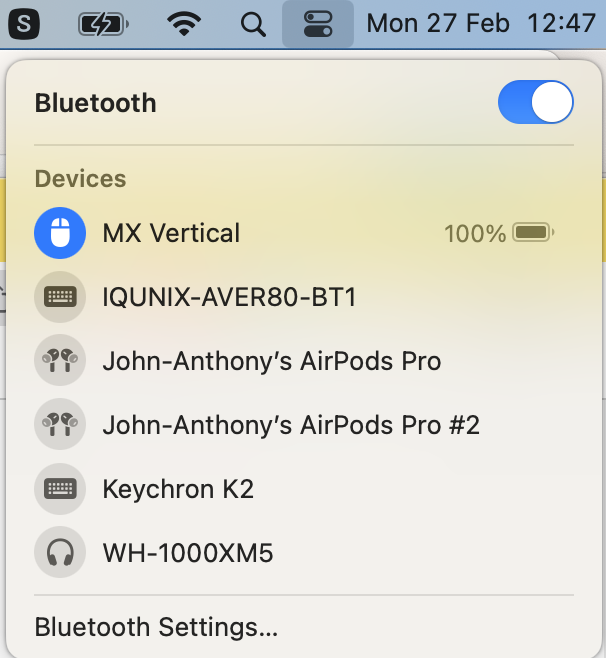606x658 pixels.
Task: Click the battery charging status icon
Action: pyautogui.click(x=103, y=24)
